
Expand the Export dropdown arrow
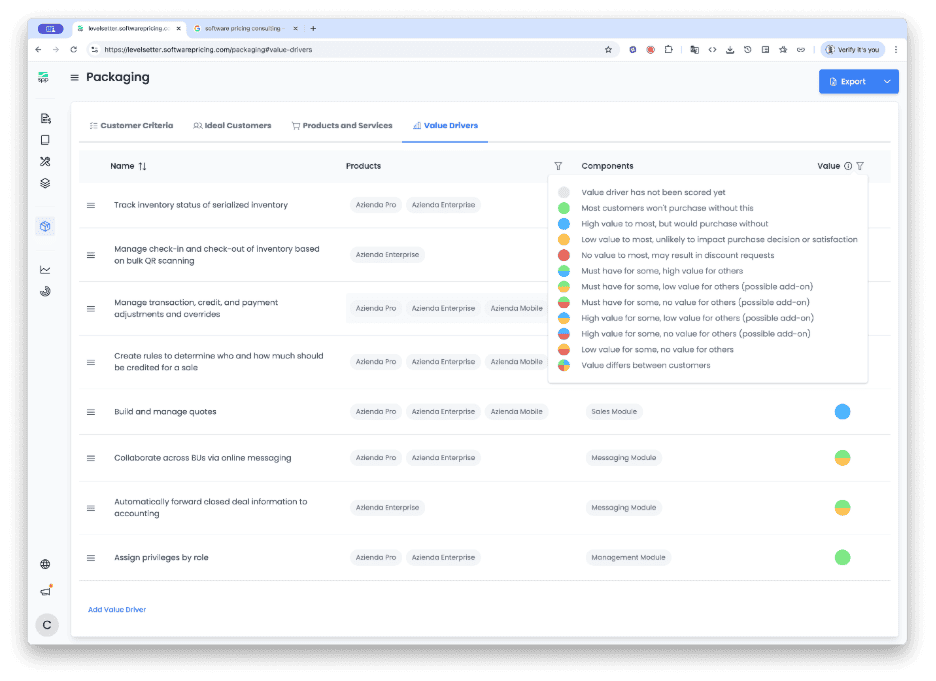click(887, 82)
